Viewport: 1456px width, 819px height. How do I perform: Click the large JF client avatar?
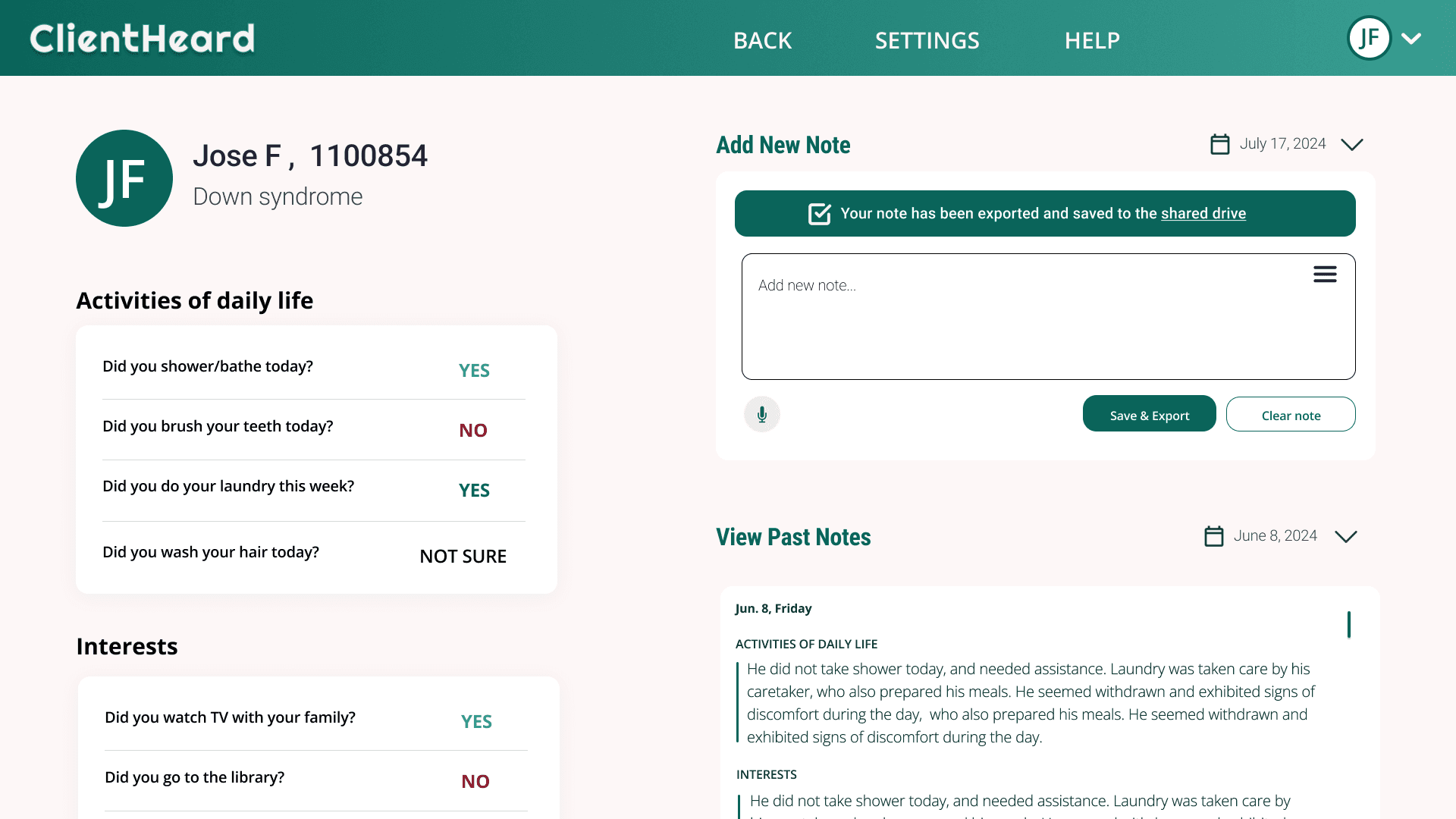click(x=124, y=178)
